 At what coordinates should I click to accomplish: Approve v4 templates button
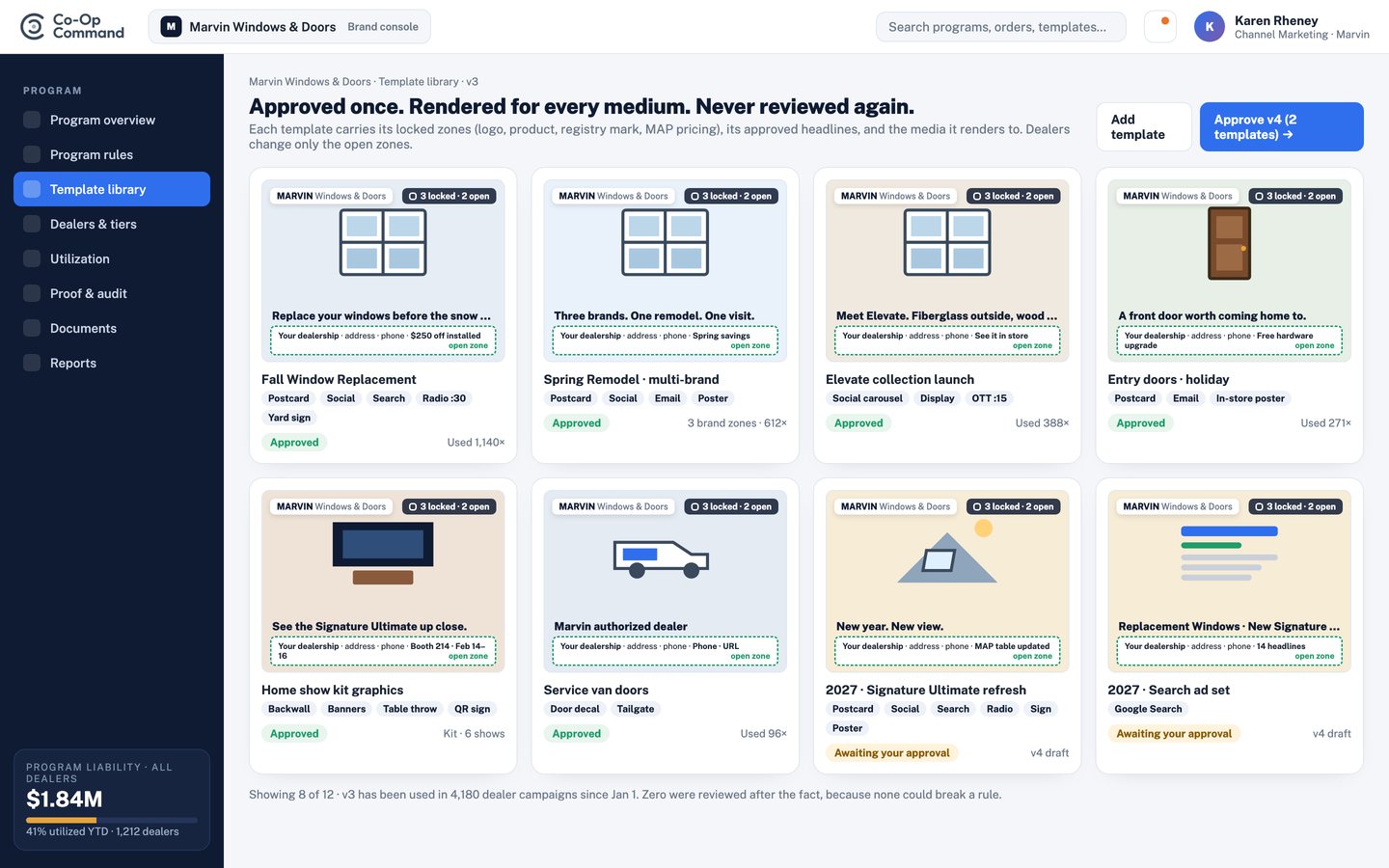click(x=1281, y=126)
